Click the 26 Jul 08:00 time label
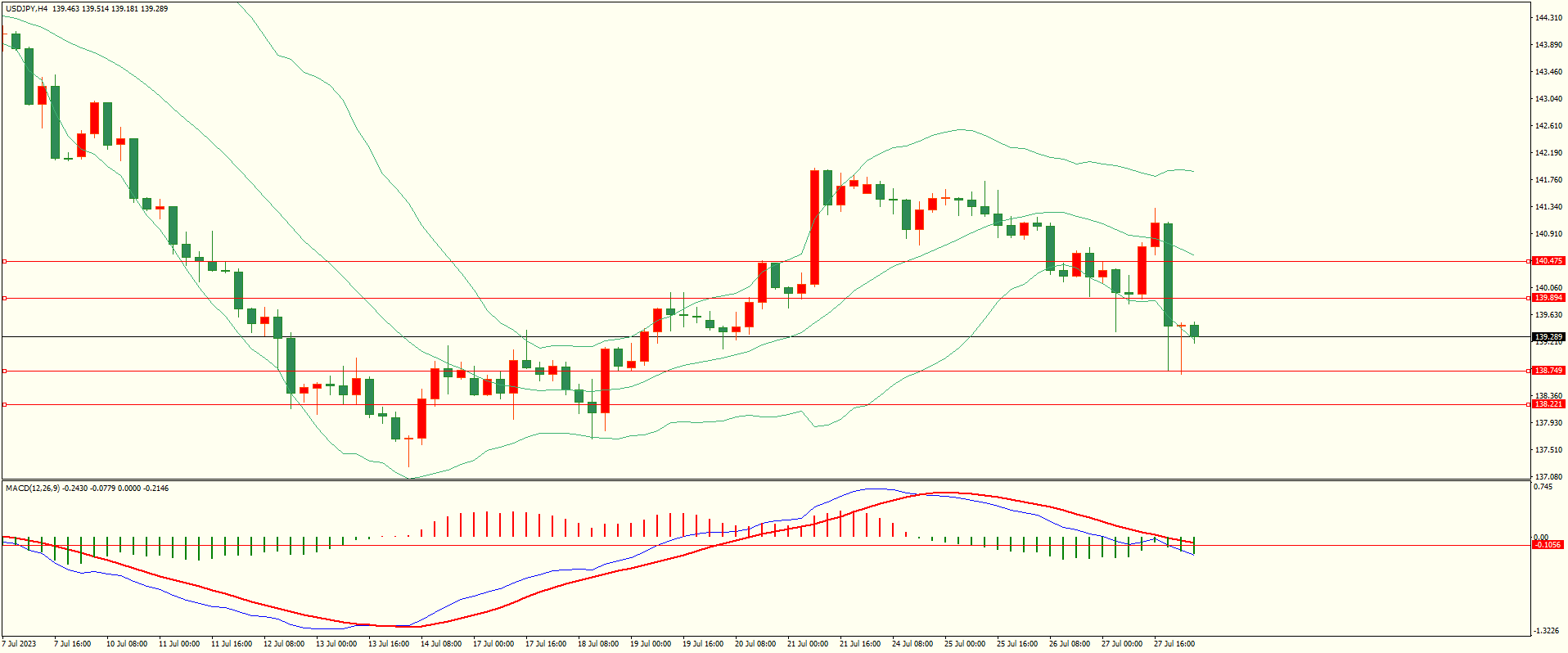The height and width of the screenshot is (653, 1568). (x=1070, y=644)
